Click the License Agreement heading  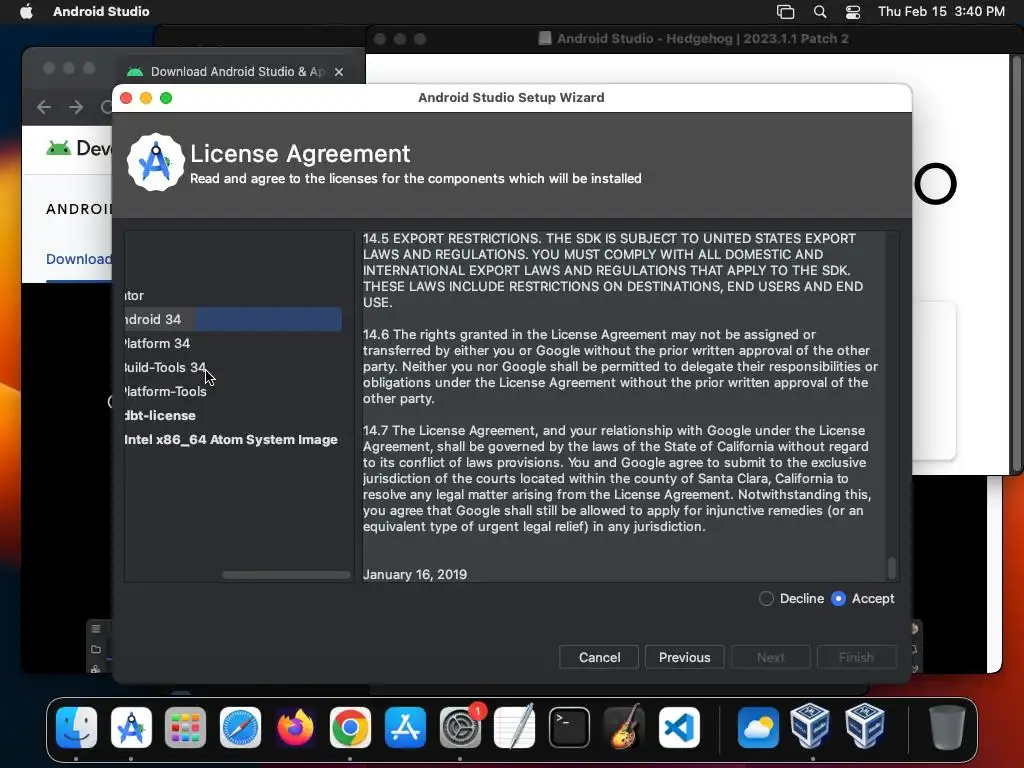tap(300, 154)
